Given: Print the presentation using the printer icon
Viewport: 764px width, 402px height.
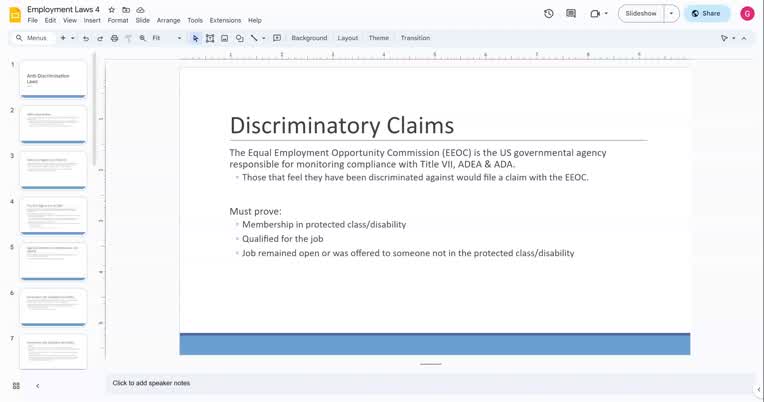Looking at the screenshot, I should pyautogui.click(x=114, y=38).
